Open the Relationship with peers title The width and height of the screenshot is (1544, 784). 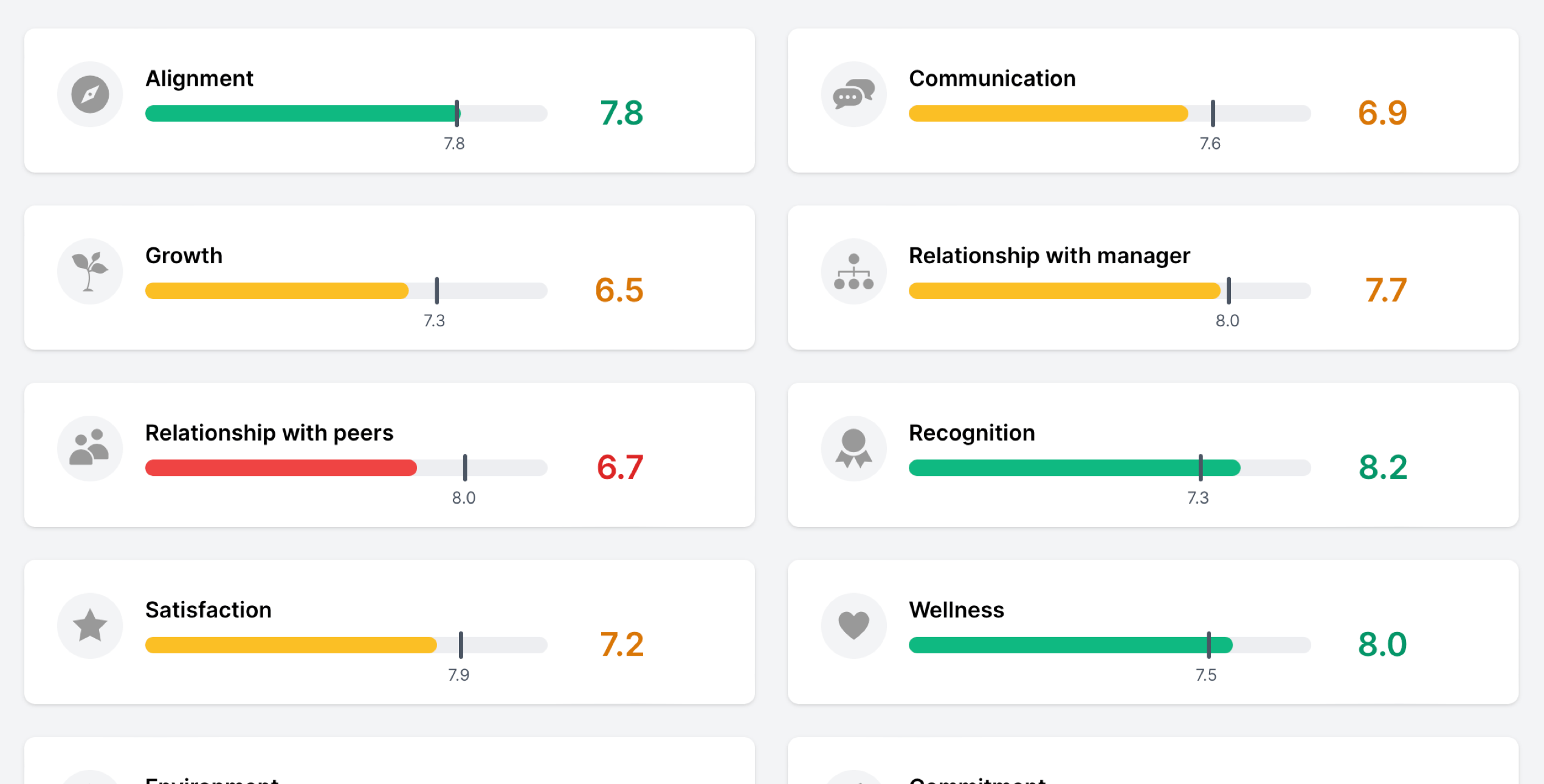click(269, 433)
